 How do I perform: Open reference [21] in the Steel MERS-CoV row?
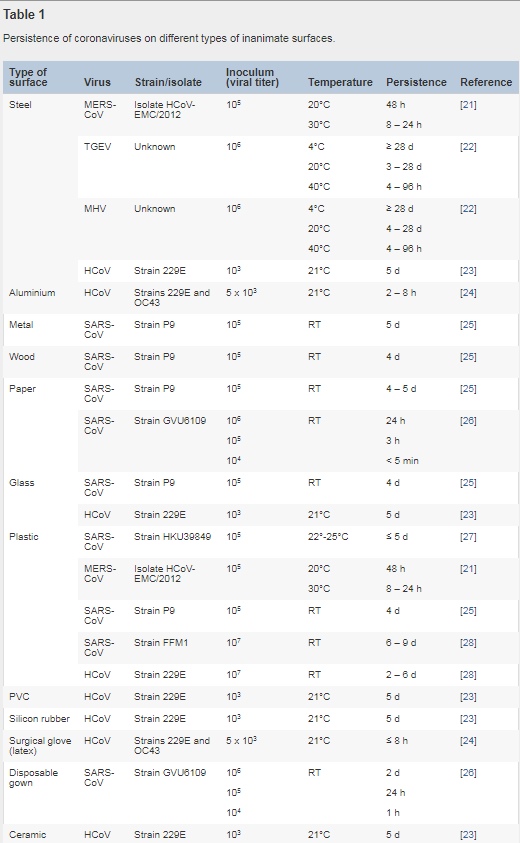point(468,105)
